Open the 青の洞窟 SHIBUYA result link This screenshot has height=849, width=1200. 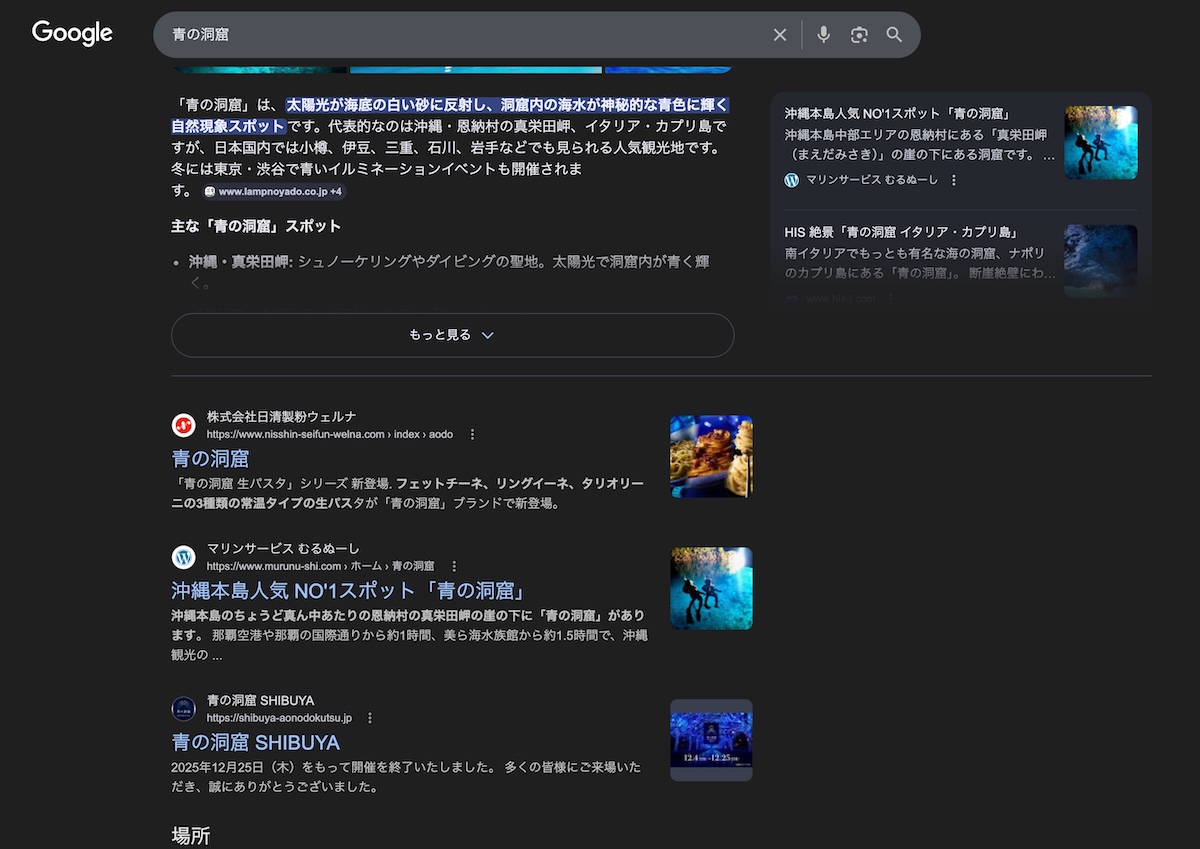point(255,742)
